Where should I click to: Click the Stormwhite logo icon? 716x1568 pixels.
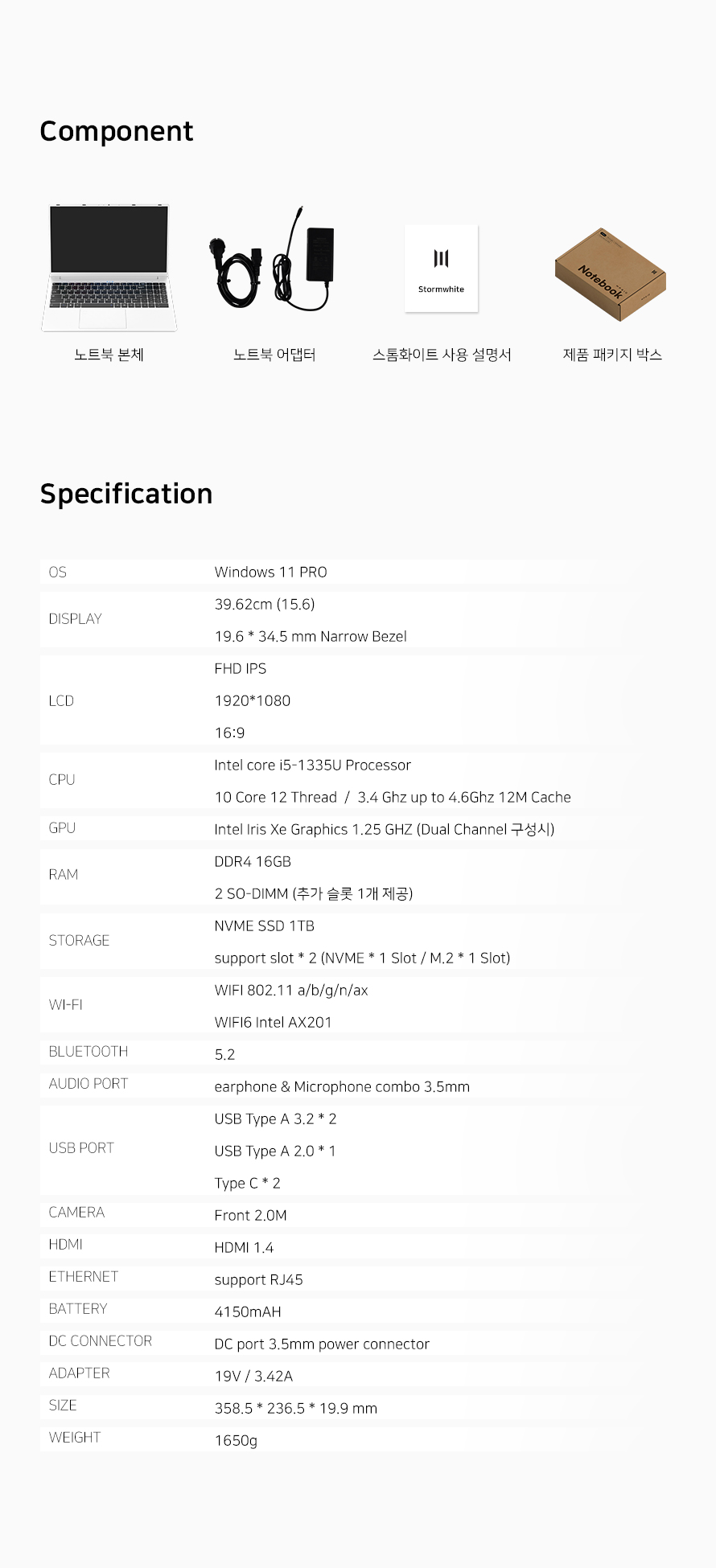(x=441, y=259)
